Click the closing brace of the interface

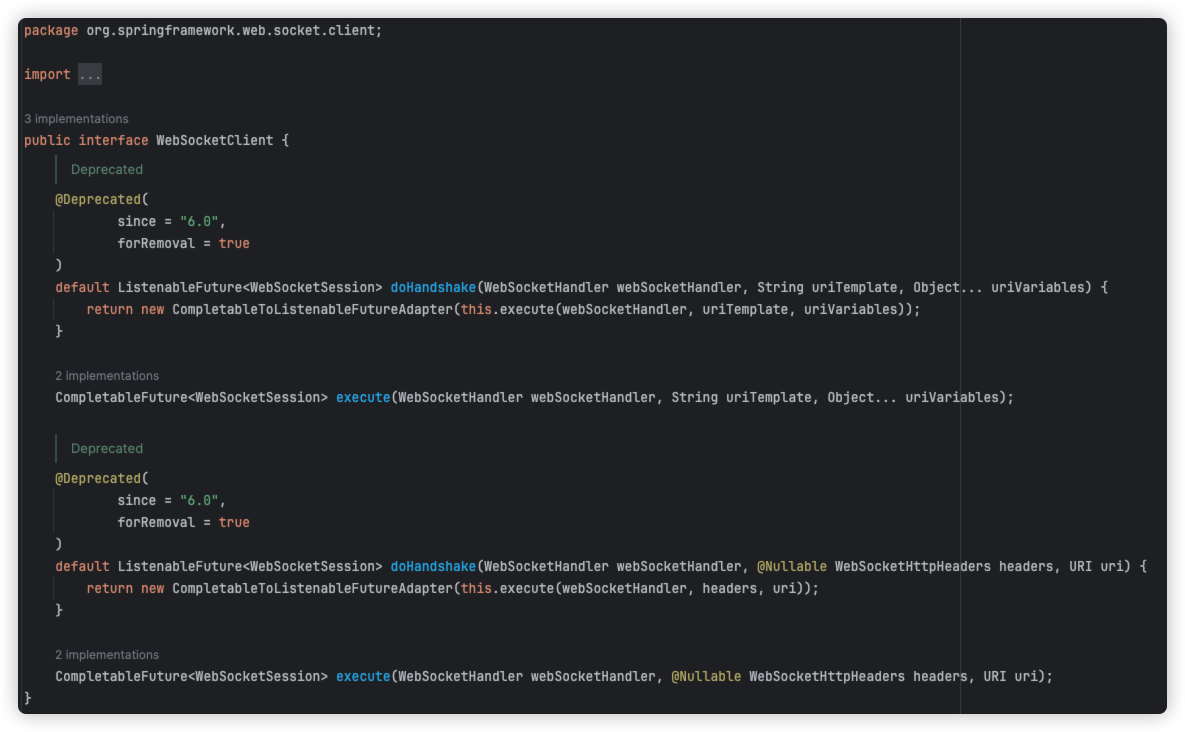pyautogui.click(x=28, y=697)
